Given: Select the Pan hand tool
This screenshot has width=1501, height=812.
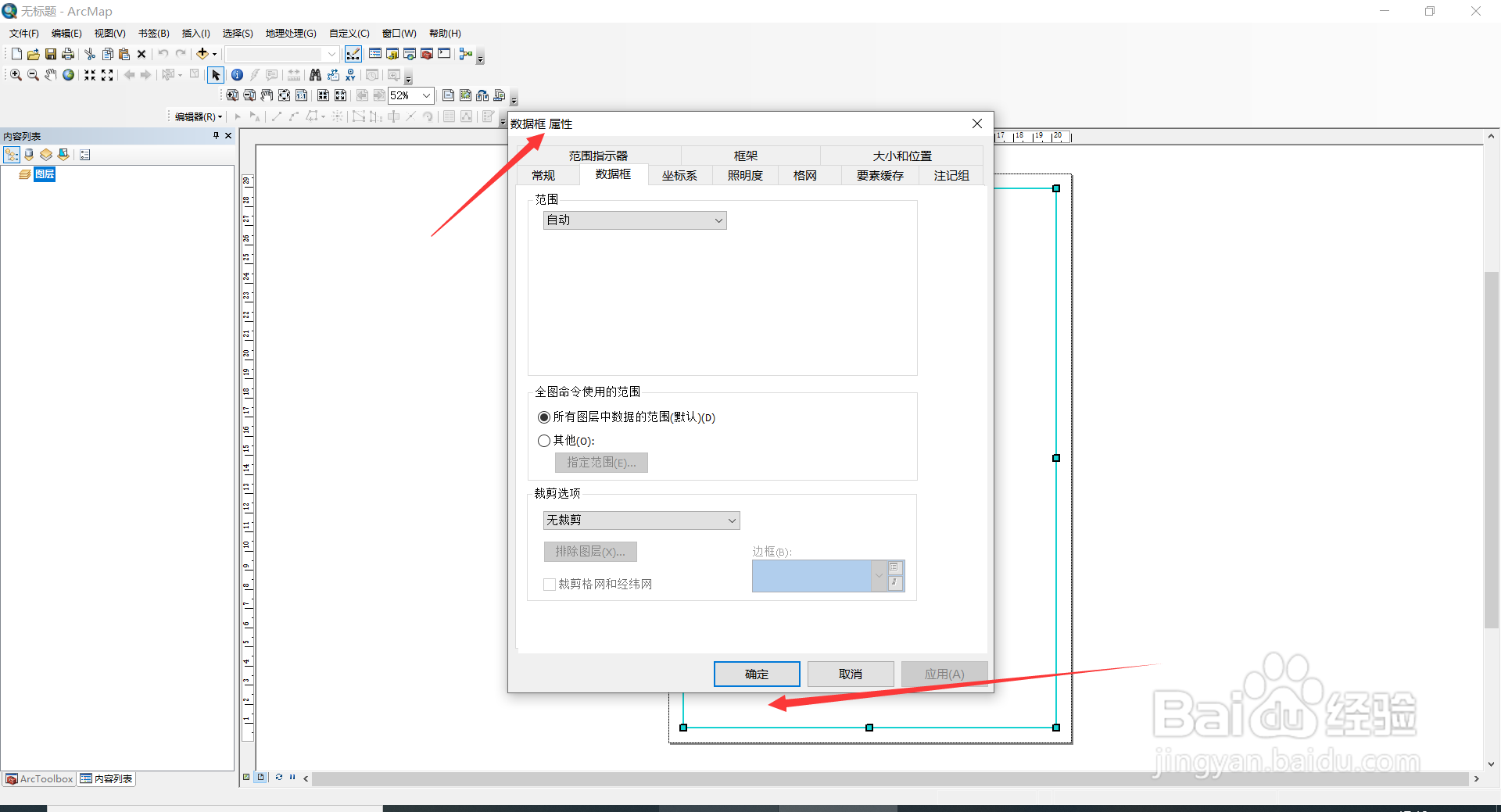Looking at the screenshot, I should coord(50,75).
